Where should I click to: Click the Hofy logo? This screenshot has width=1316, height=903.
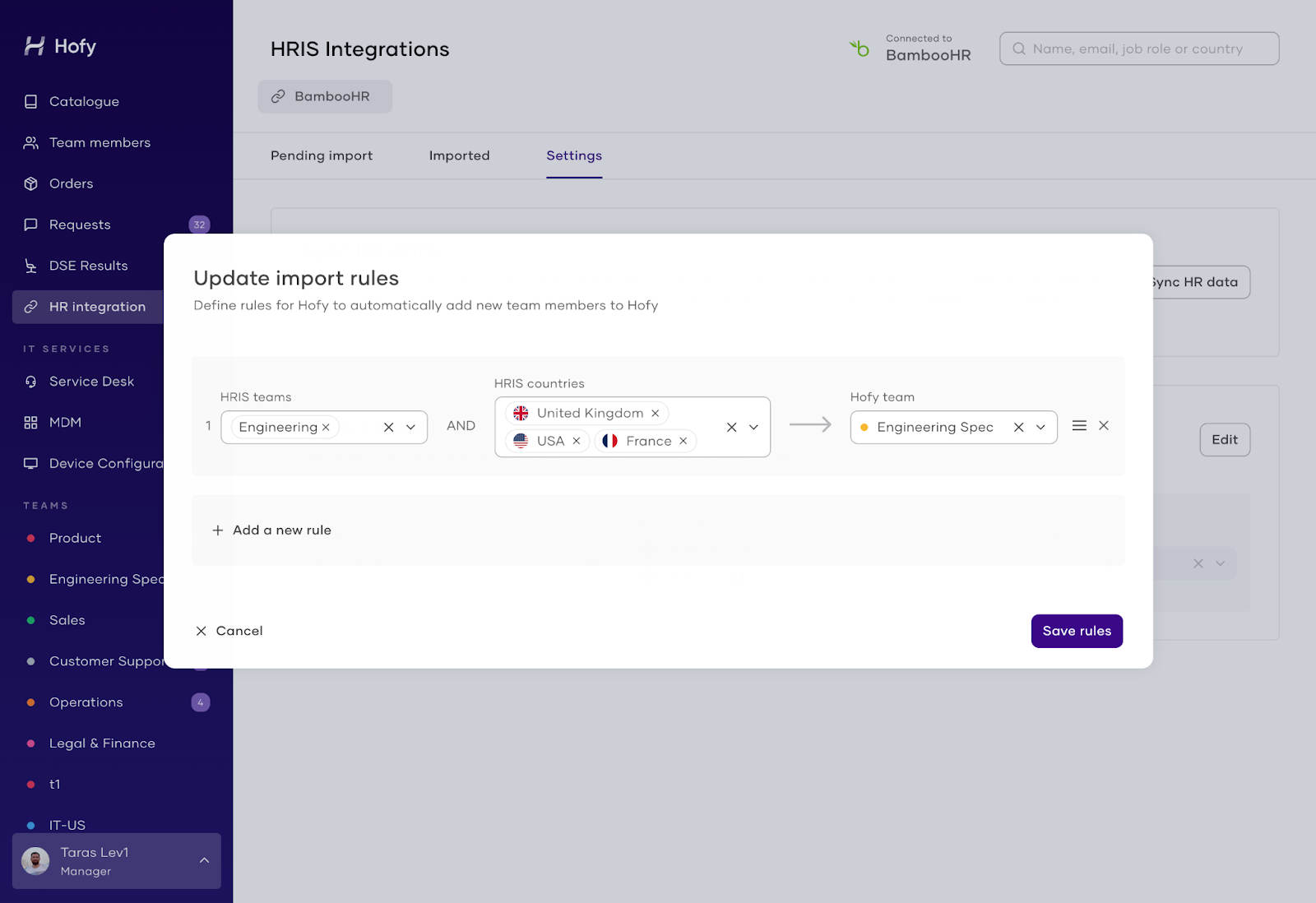63,46
